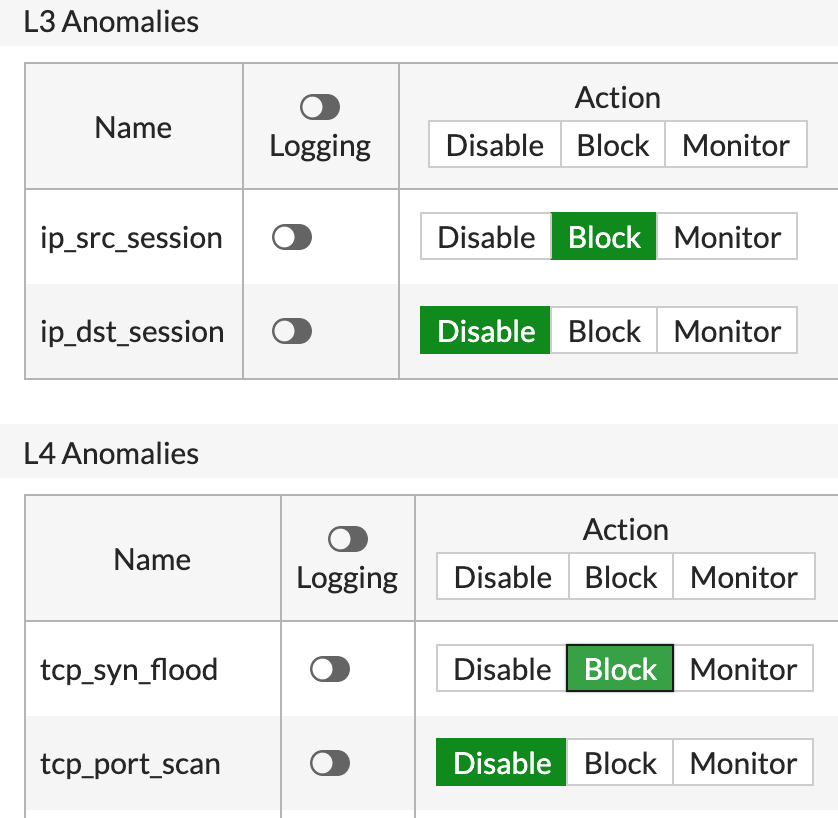
Task: Set all L3 anomalies to Monitor
Action: pos(736,146)
